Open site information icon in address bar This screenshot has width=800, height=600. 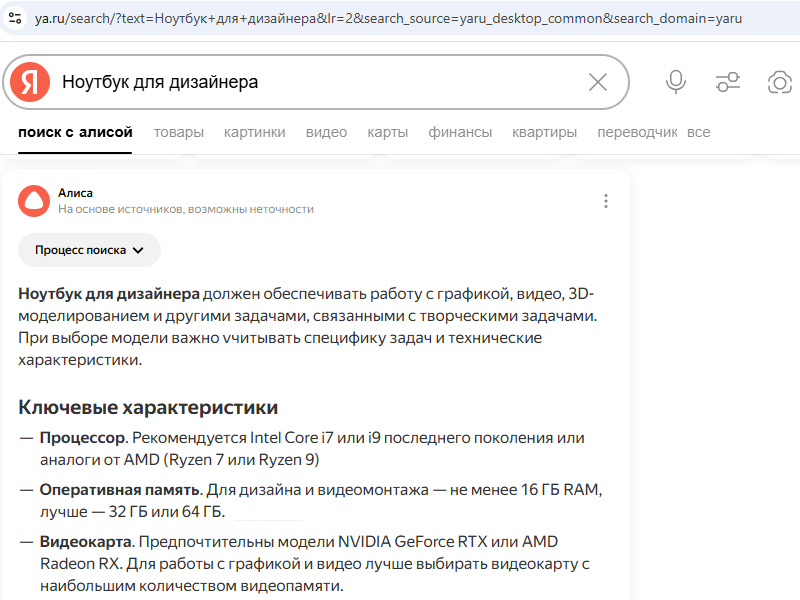(x=15, y=18)
